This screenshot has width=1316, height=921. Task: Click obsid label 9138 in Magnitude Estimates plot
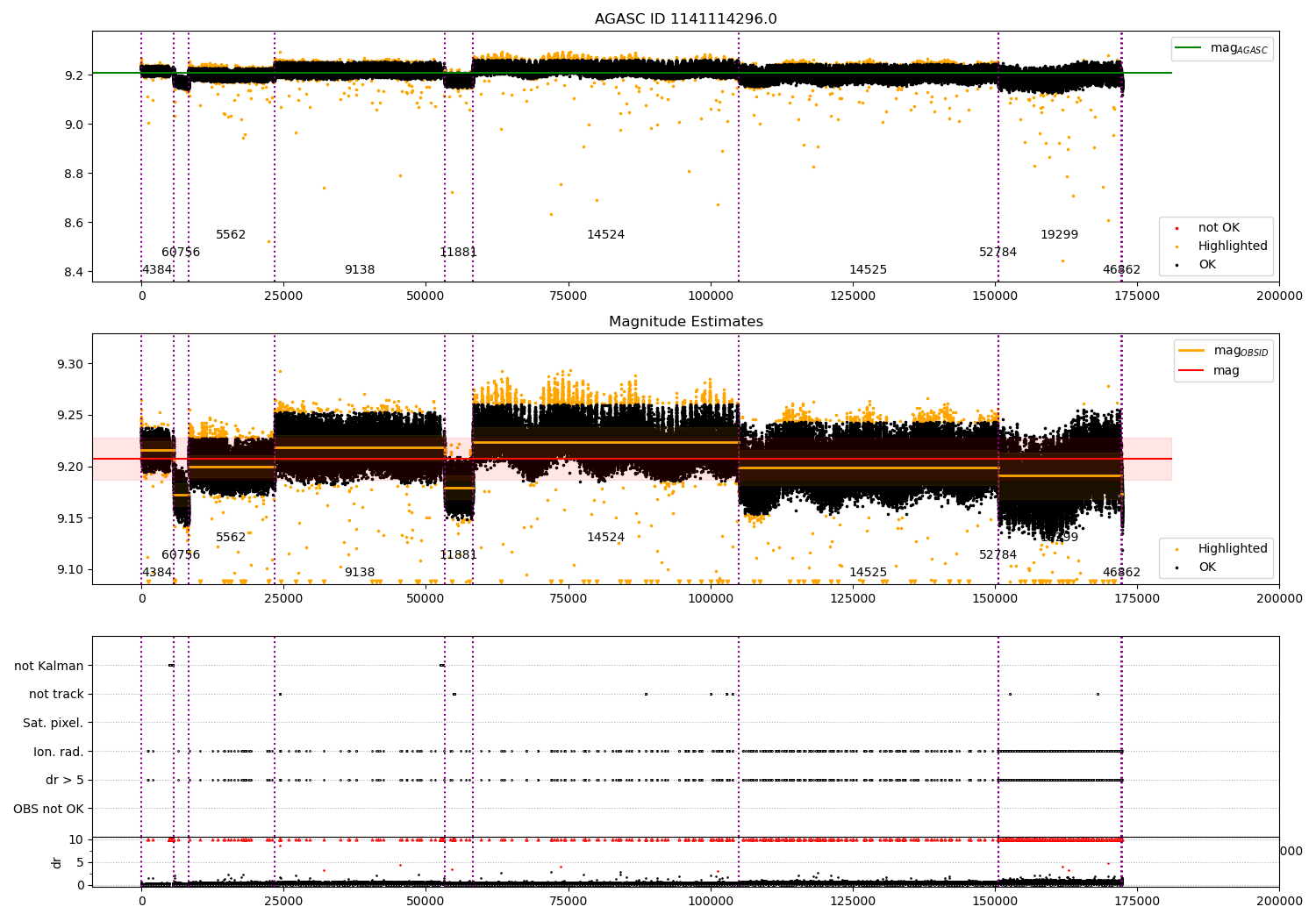tap(360, 573)
